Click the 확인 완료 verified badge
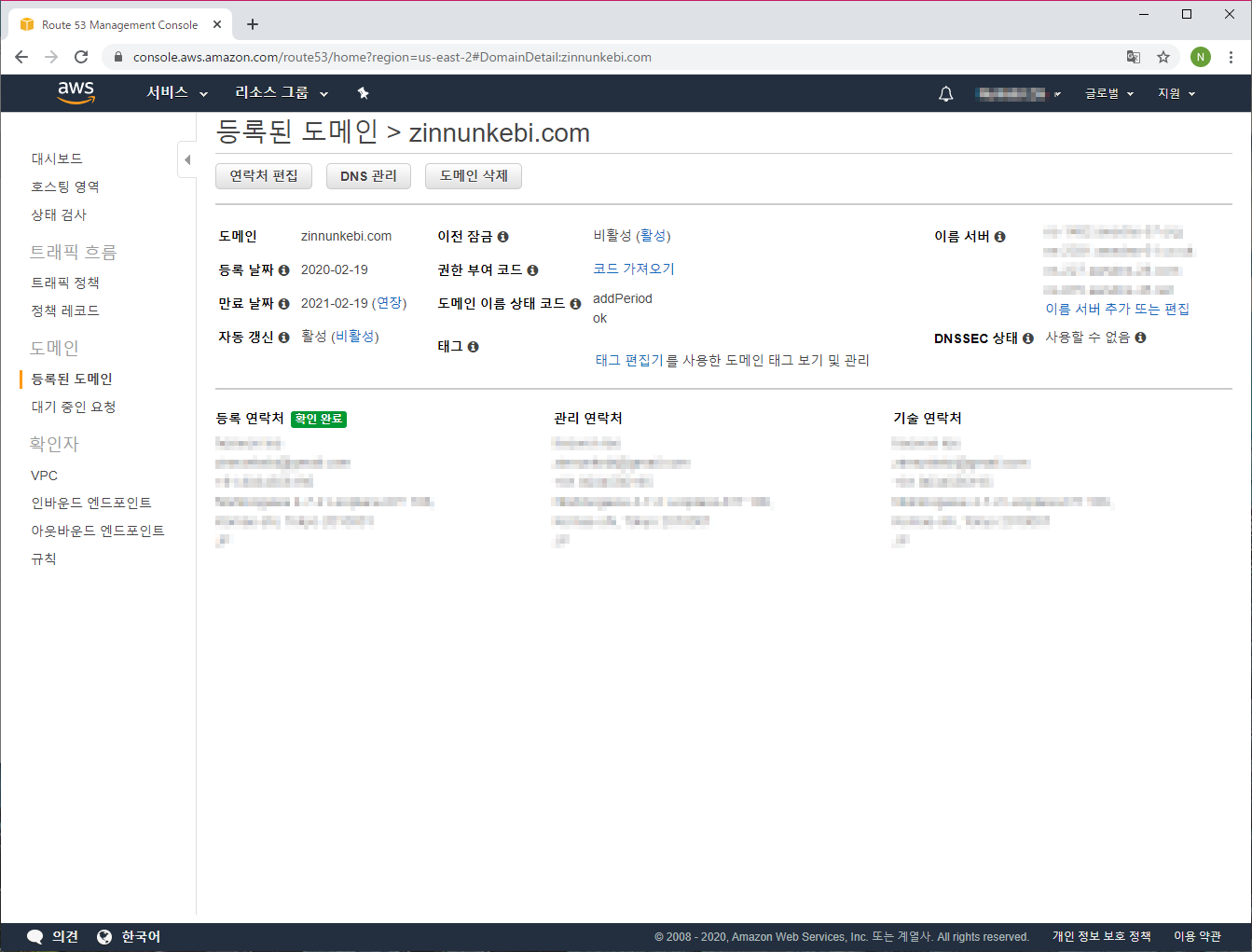1252x952 pixels. point(319,420)
